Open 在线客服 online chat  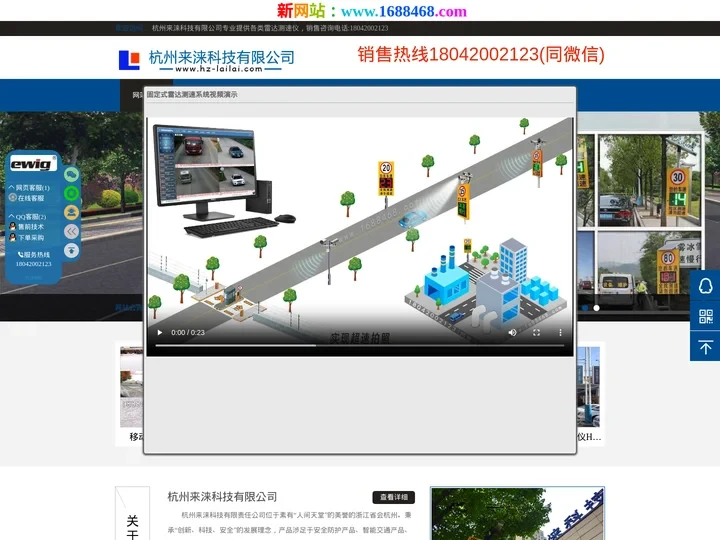tap(27, 198)
